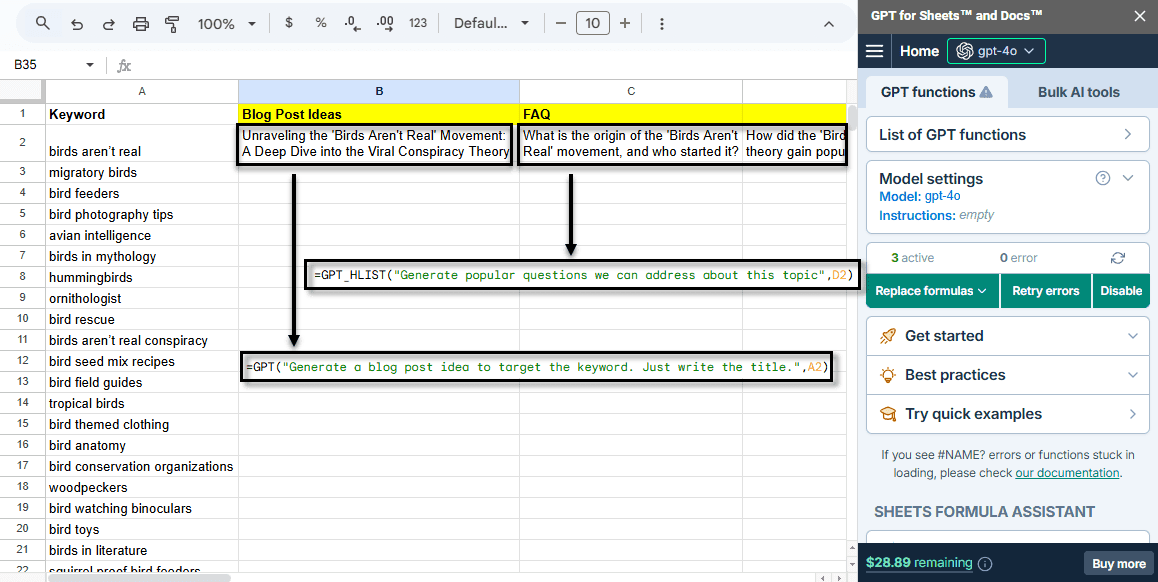The image size is (1158, 582).
Task: Click the Model settings help icon
Action: [1103, 178]
